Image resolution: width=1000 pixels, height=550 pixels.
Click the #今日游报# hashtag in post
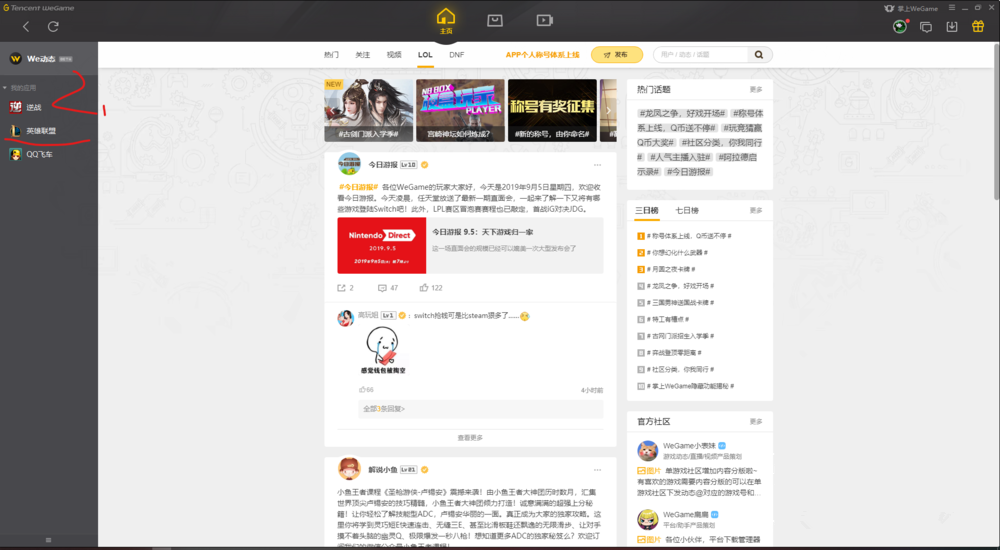358,188
